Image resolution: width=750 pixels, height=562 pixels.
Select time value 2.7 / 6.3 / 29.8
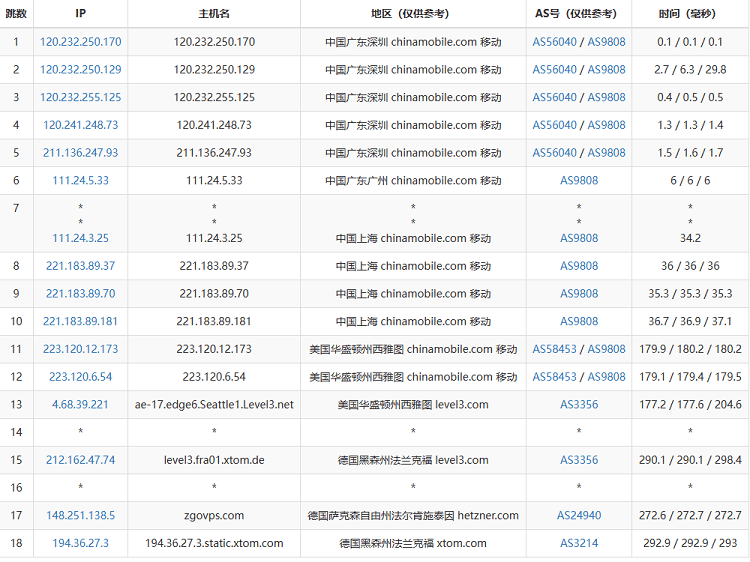coord(690,70)
